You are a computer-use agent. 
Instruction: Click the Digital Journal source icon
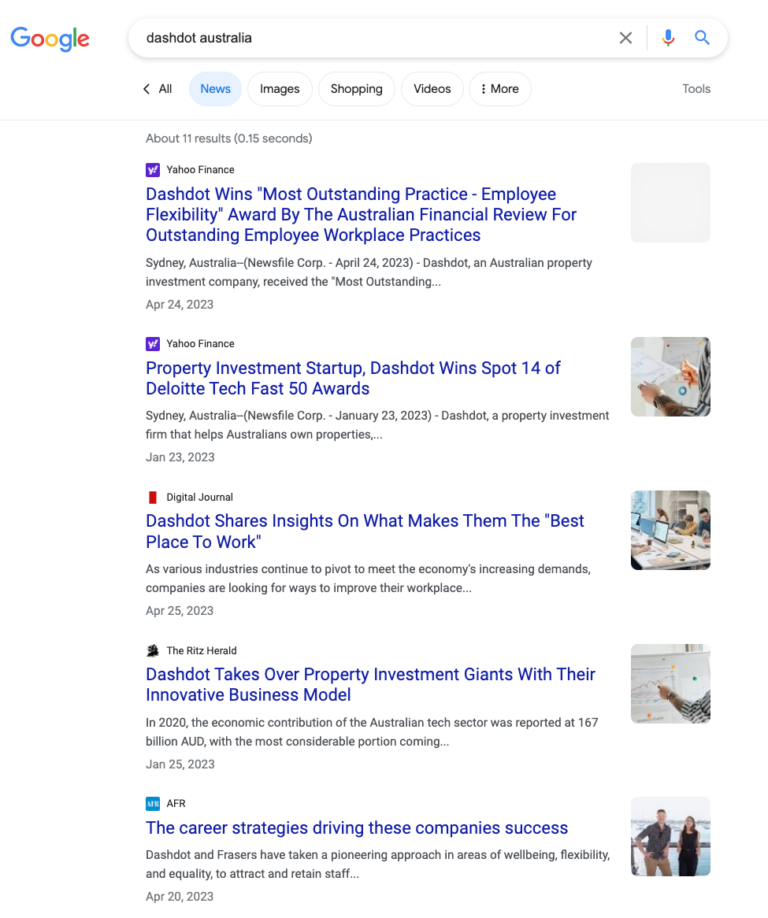coord(153,497)
